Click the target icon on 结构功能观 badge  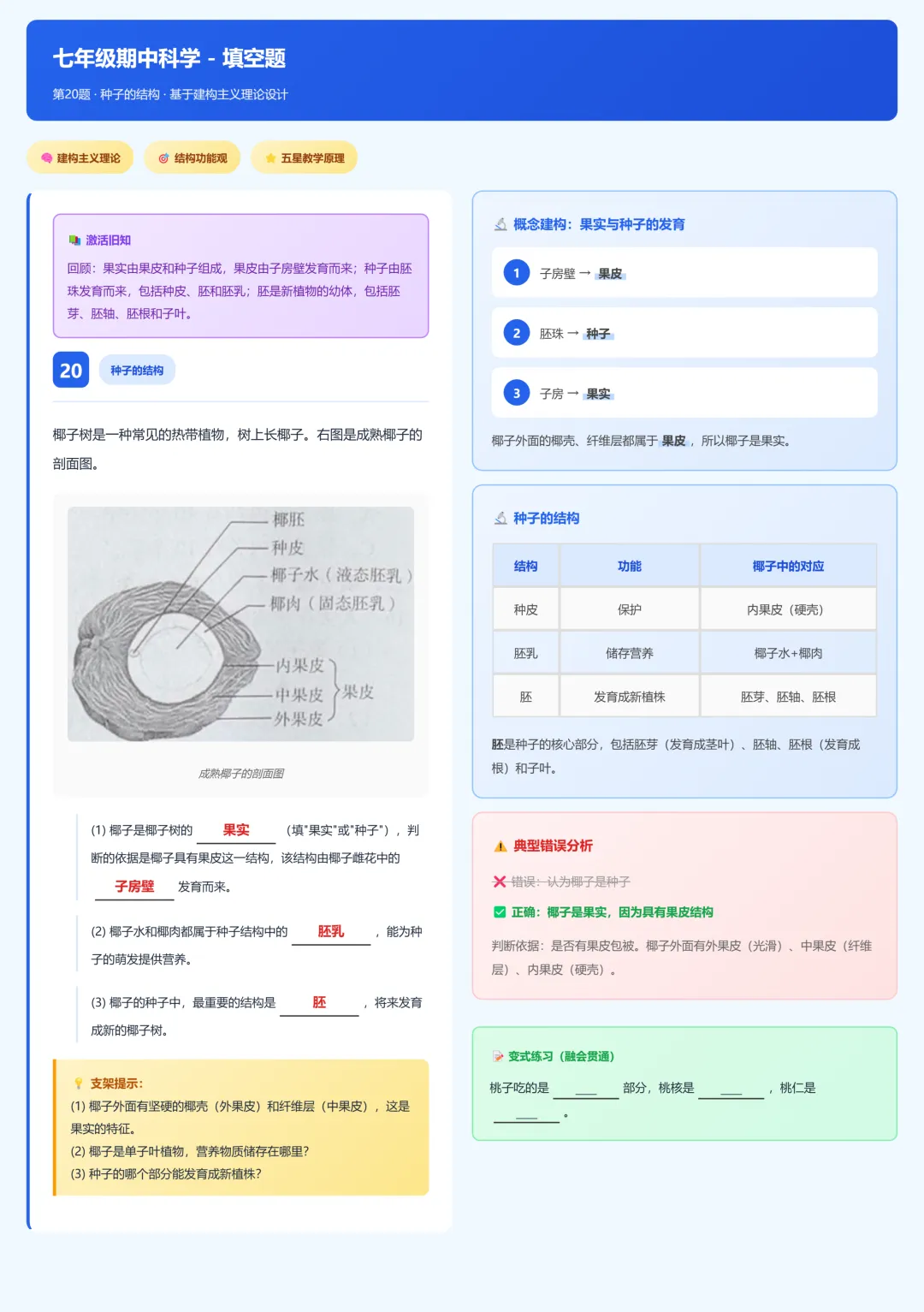(163, 157)
